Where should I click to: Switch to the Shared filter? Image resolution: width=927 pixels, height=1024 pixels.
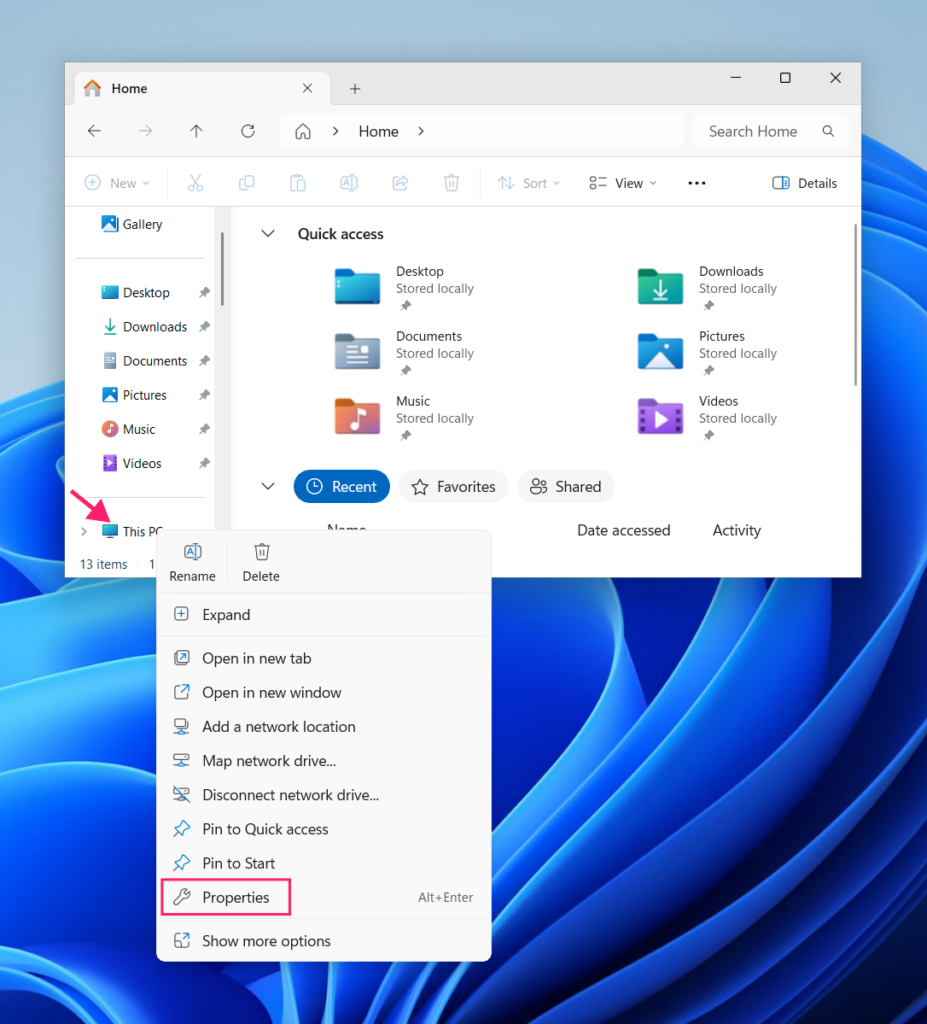(566, 487)
